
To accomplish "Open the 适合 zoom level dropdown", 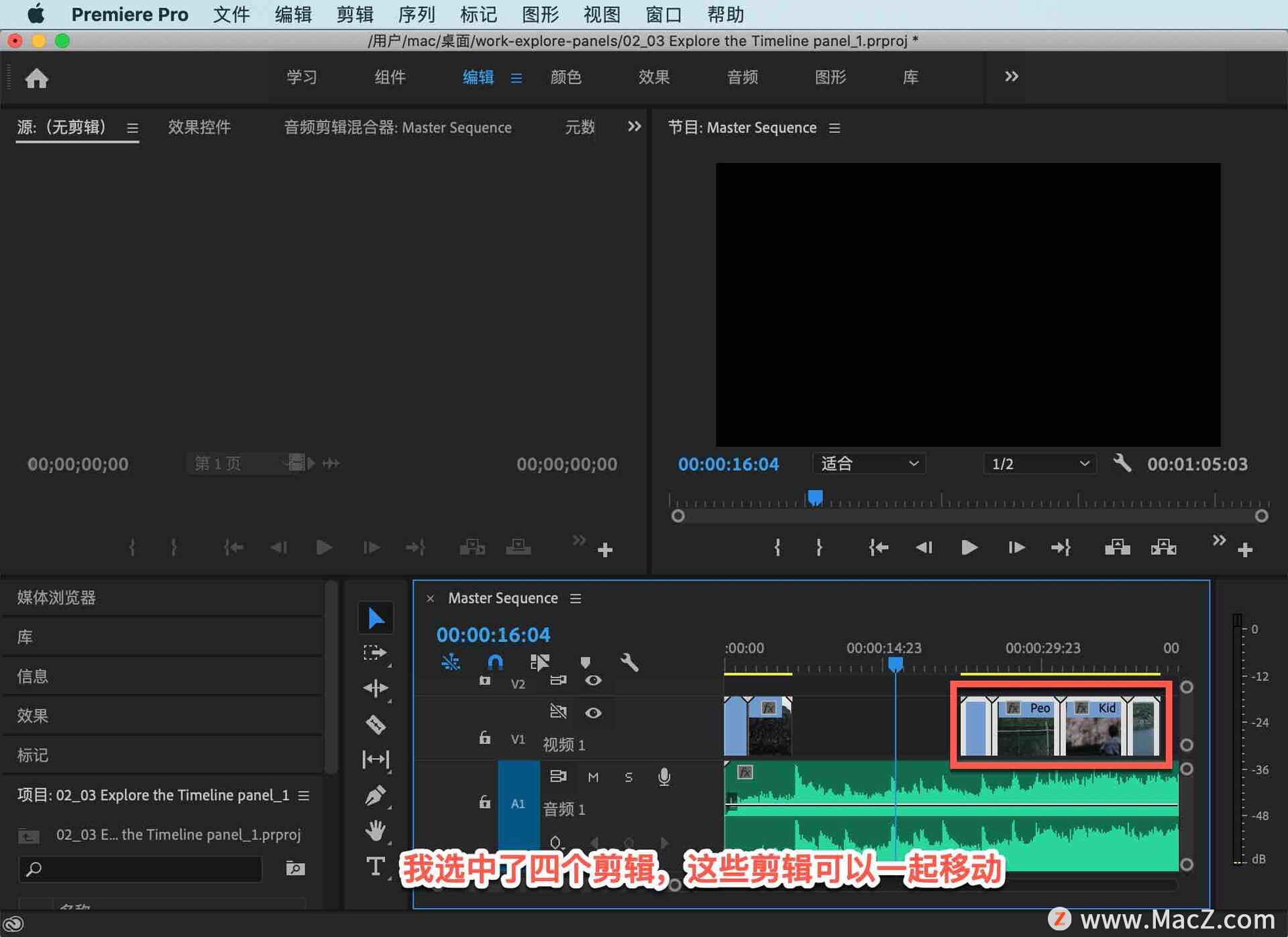I will [x=869, y=463].
